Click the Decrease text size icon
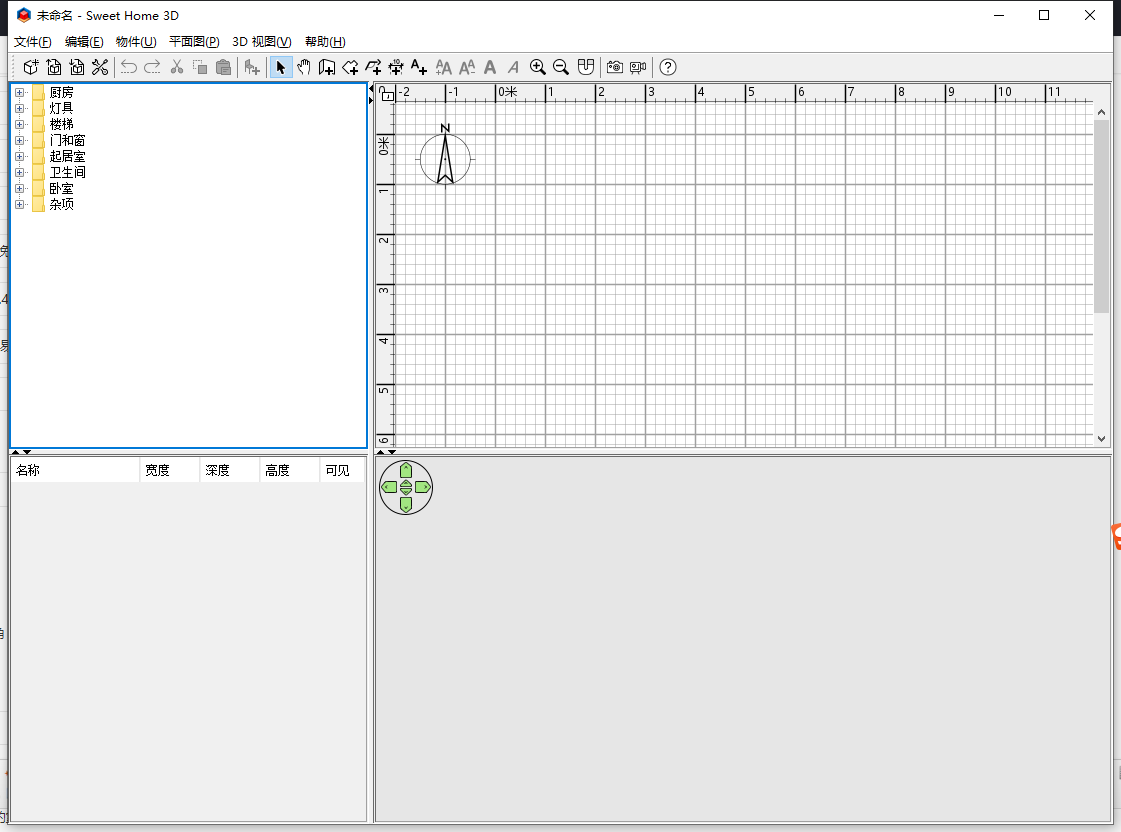 click(467, 67)
